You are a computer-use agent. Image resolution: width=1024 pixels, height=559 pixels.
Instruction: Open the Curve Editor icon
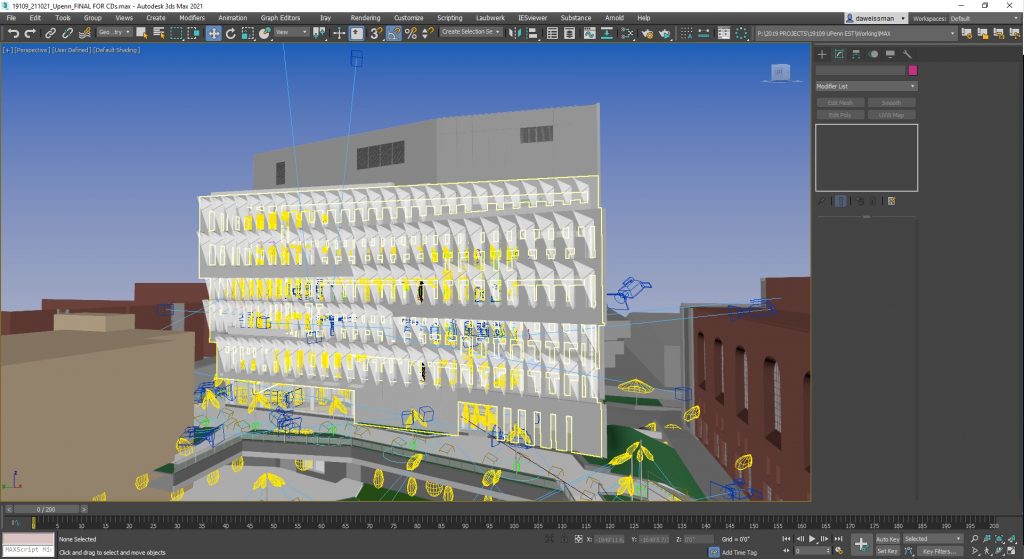(590, 33)
